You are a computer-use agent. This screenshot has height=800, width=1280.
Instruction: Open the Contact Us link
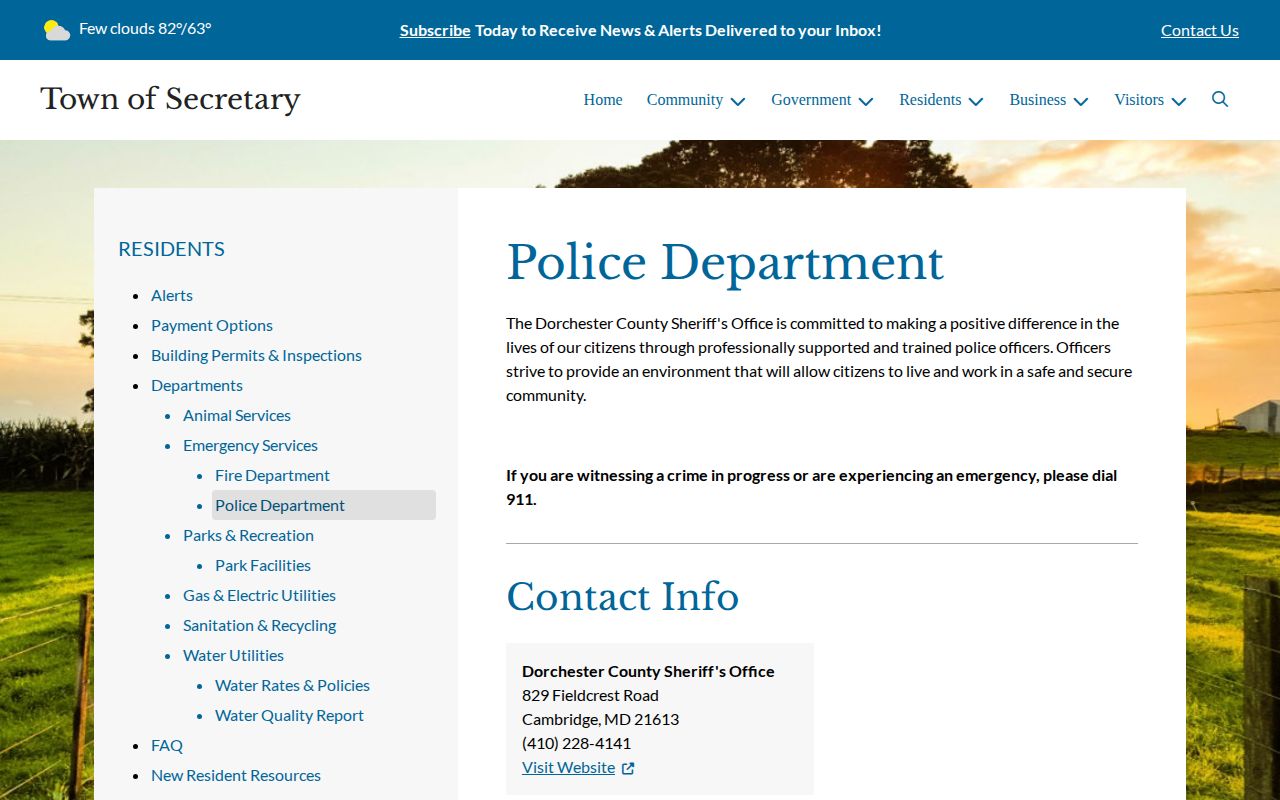pyautogui.click(x=1200, y=30)
